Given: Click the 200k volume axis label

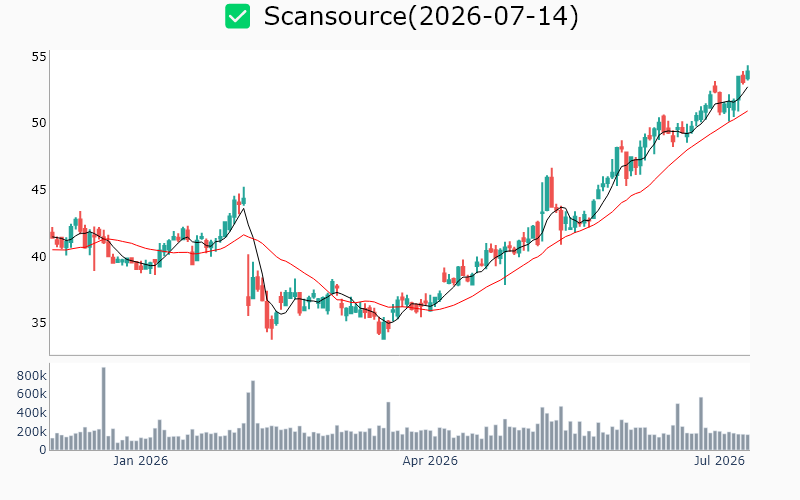Looking at the screenshot, I should pos(32,432).
